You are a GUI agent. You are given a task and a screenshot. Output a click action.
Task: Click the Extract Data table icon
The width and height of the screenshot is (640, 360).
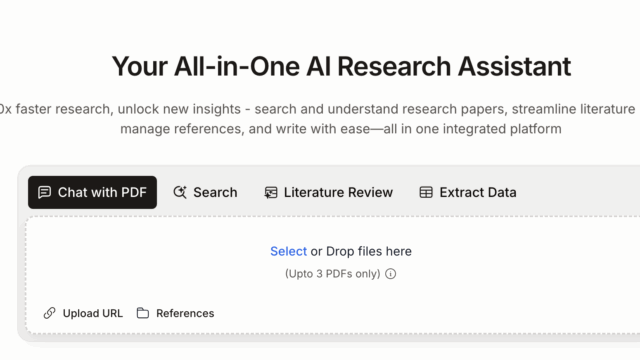[x=426, y=192]
